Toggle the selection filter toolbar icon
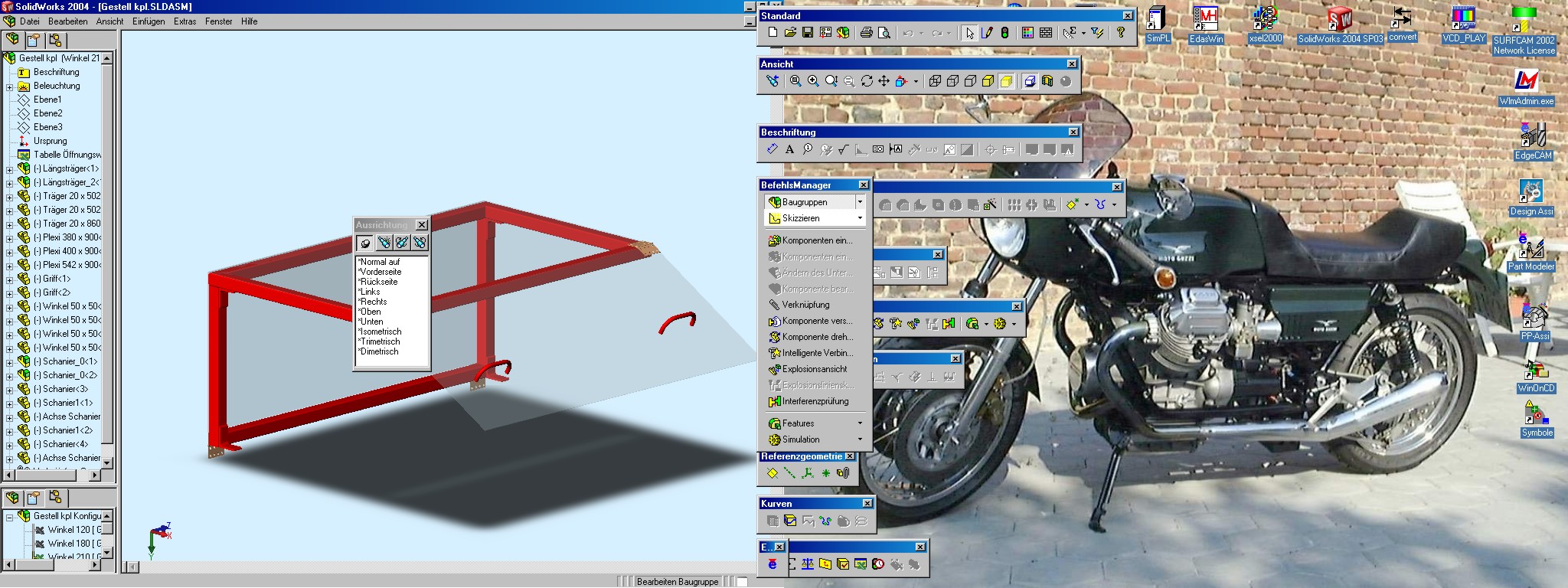The height and width of the screenshot is (588, 1568). pos(1097,32)
